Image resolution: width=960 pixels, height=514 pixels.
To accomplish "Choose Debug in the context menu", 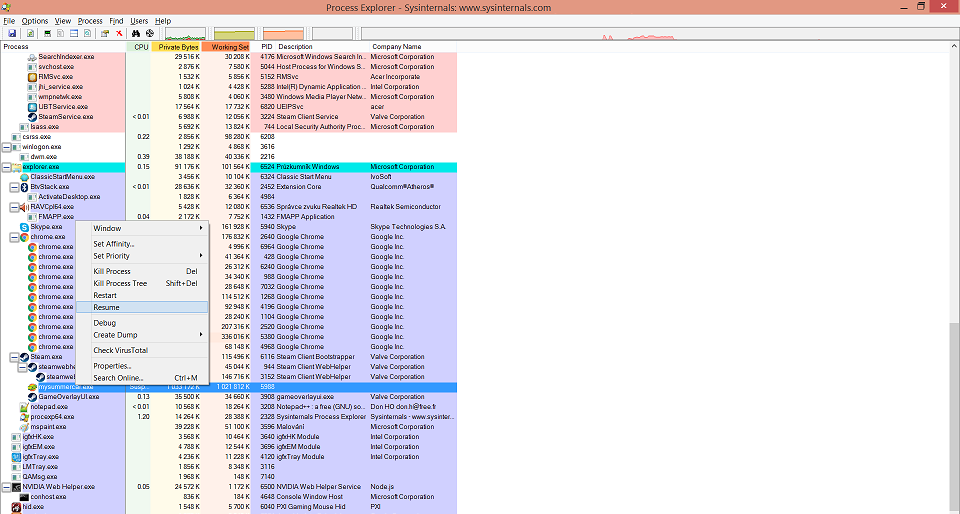I will tap(142, 322).
